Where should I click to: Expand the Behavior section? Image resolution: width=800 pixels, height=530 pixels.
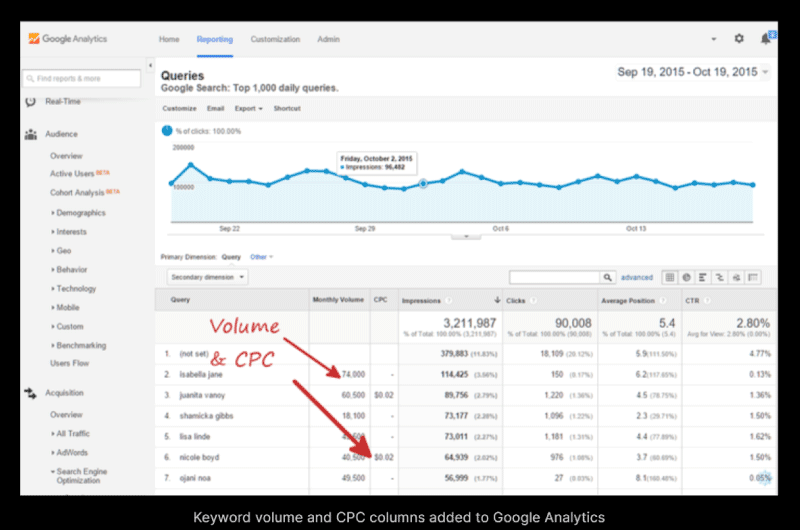69,269
